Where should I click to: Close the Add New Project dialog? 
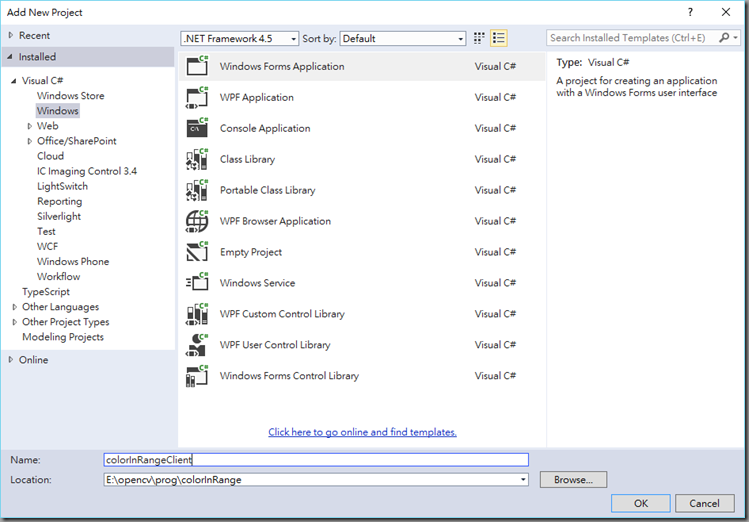click(x=726, y=12)
